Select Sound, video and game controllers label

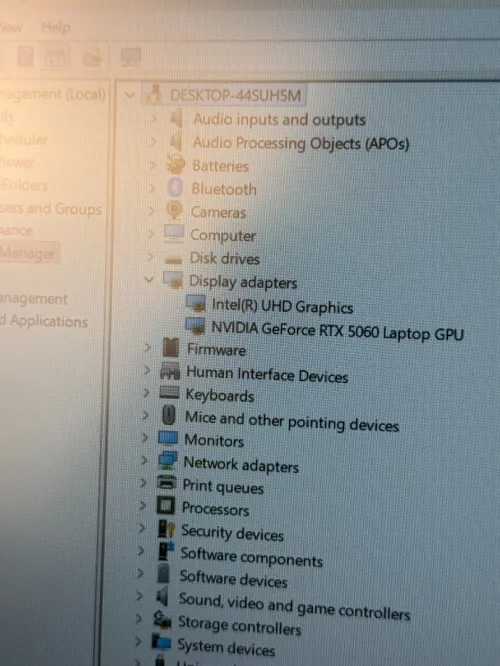pos(294,606)
